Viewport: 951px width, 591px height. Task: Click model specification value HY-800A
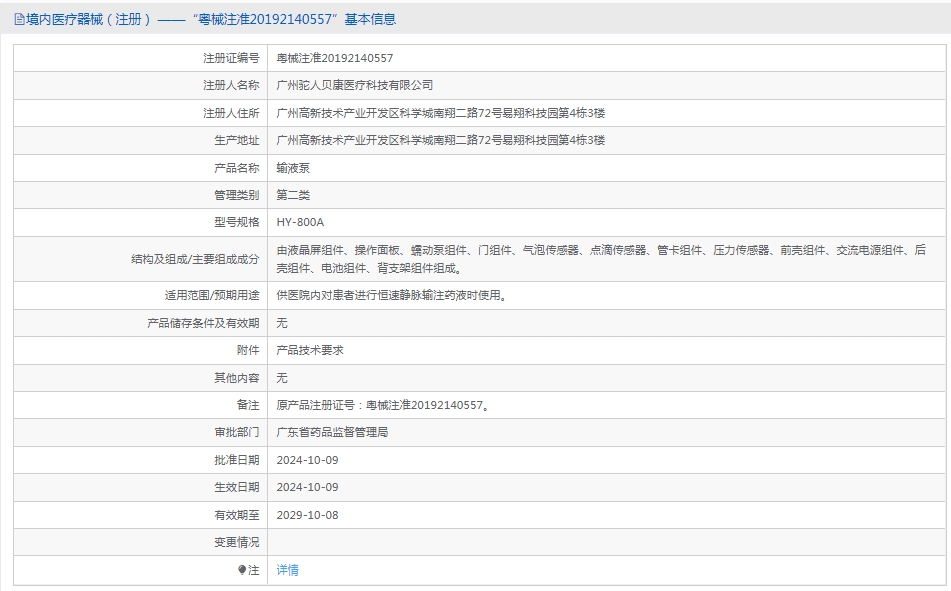[x=300, y=223]
